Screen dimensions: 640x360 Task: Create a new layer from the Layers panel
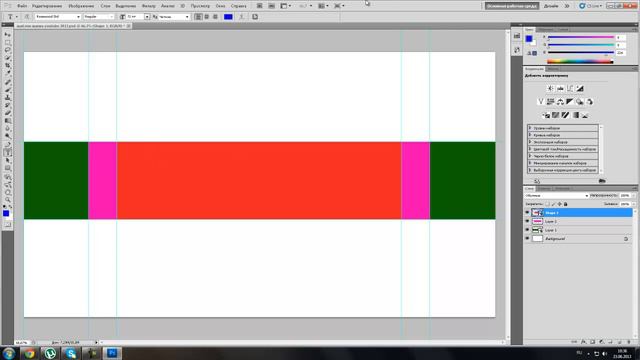pos(620,342)
